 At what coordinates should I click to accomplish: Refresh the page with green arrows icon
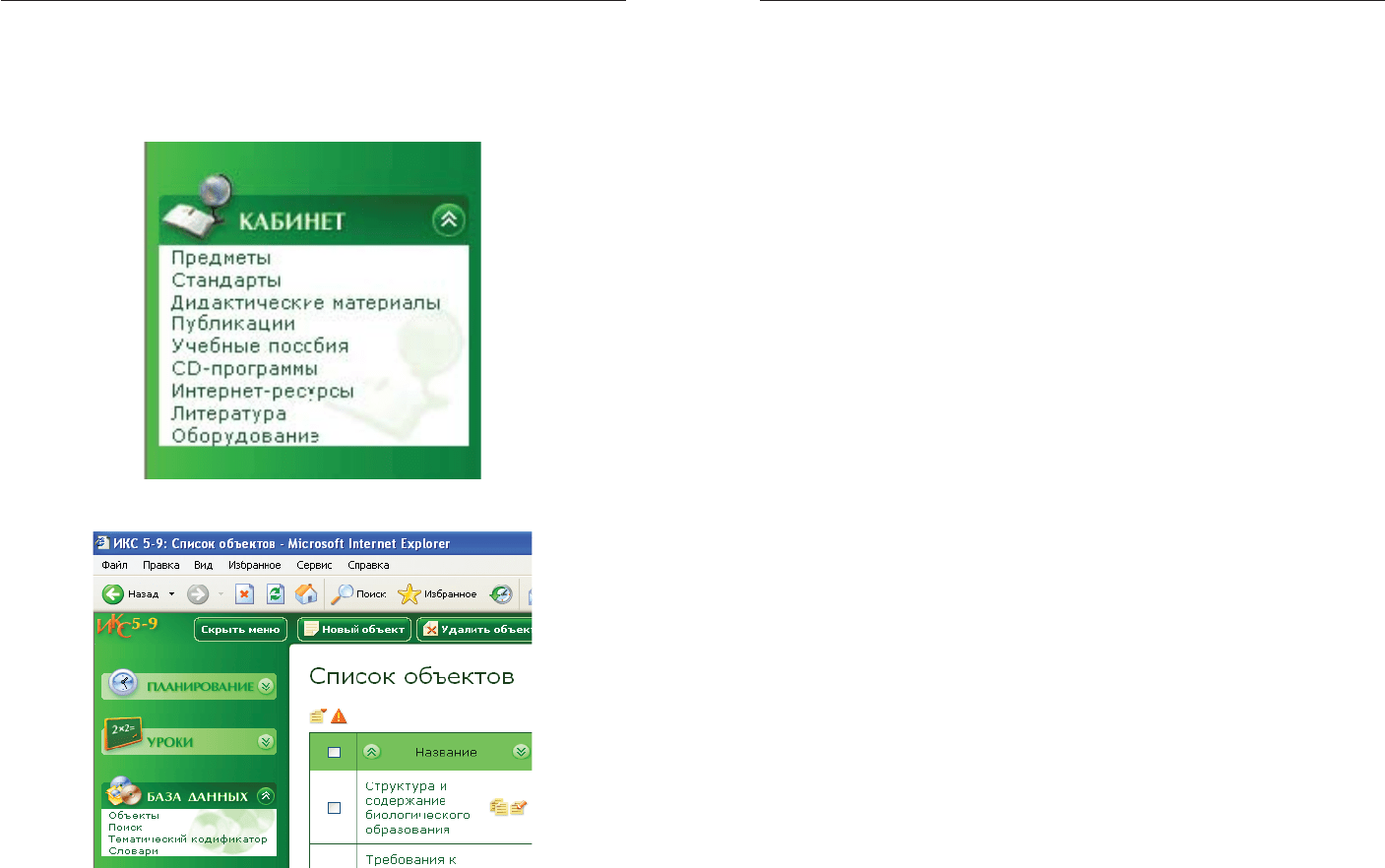(276, 593)
